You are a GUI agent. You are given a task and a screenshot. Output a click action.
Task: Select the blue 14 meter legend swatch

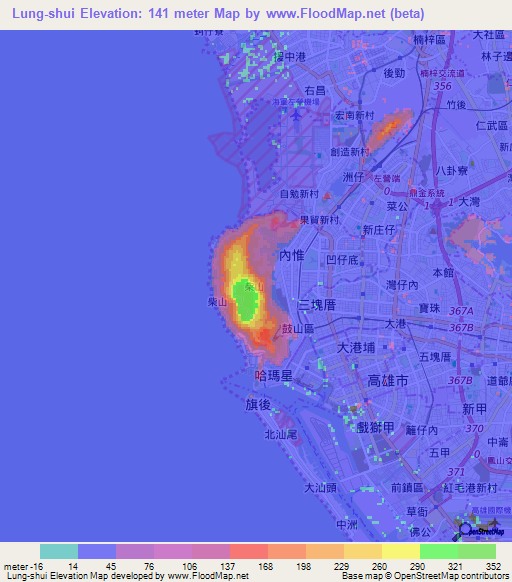click(x=97, y=551)
